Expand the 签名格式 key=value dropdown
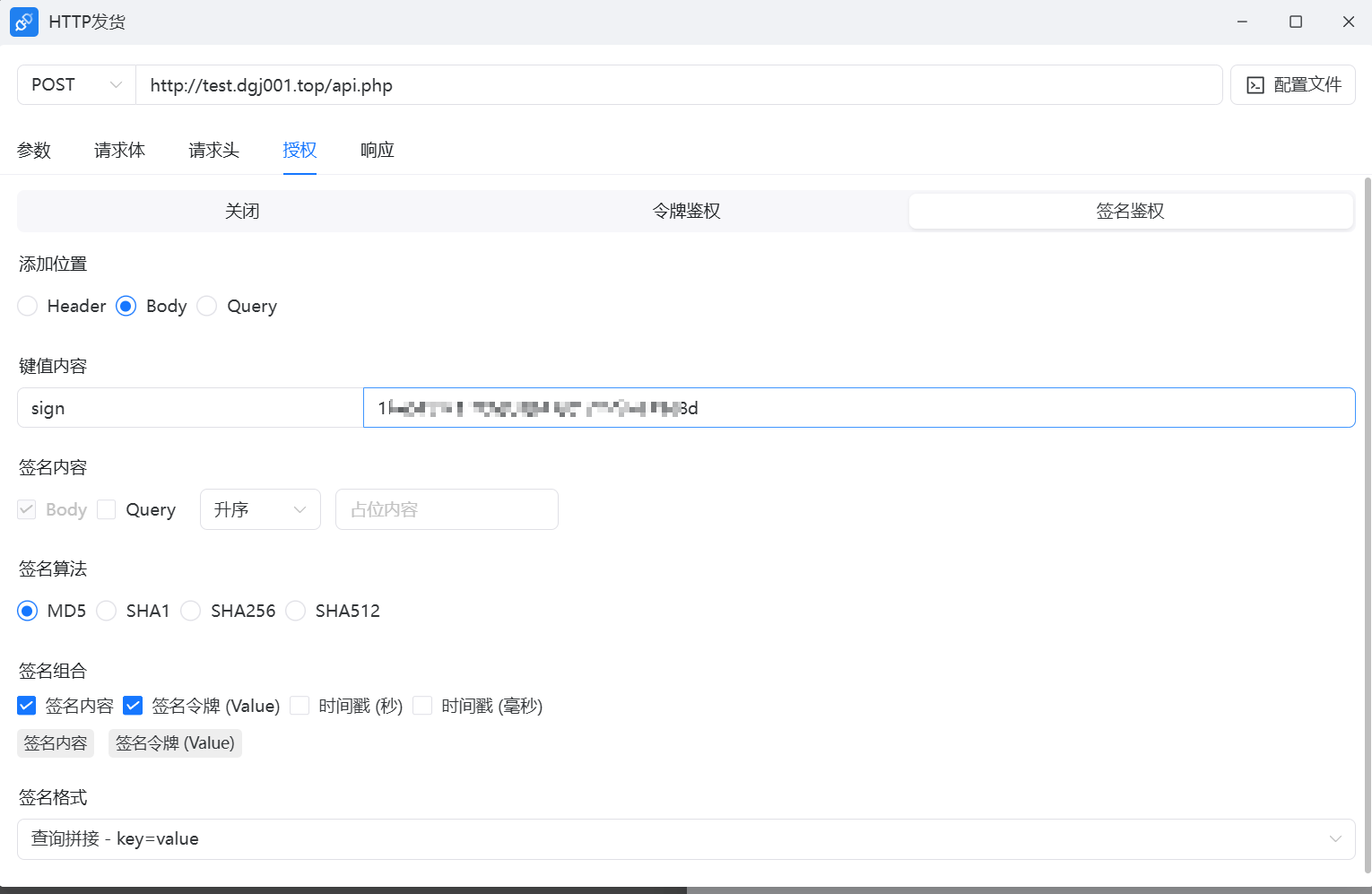The image size is (1372, 894). point(686,839)
